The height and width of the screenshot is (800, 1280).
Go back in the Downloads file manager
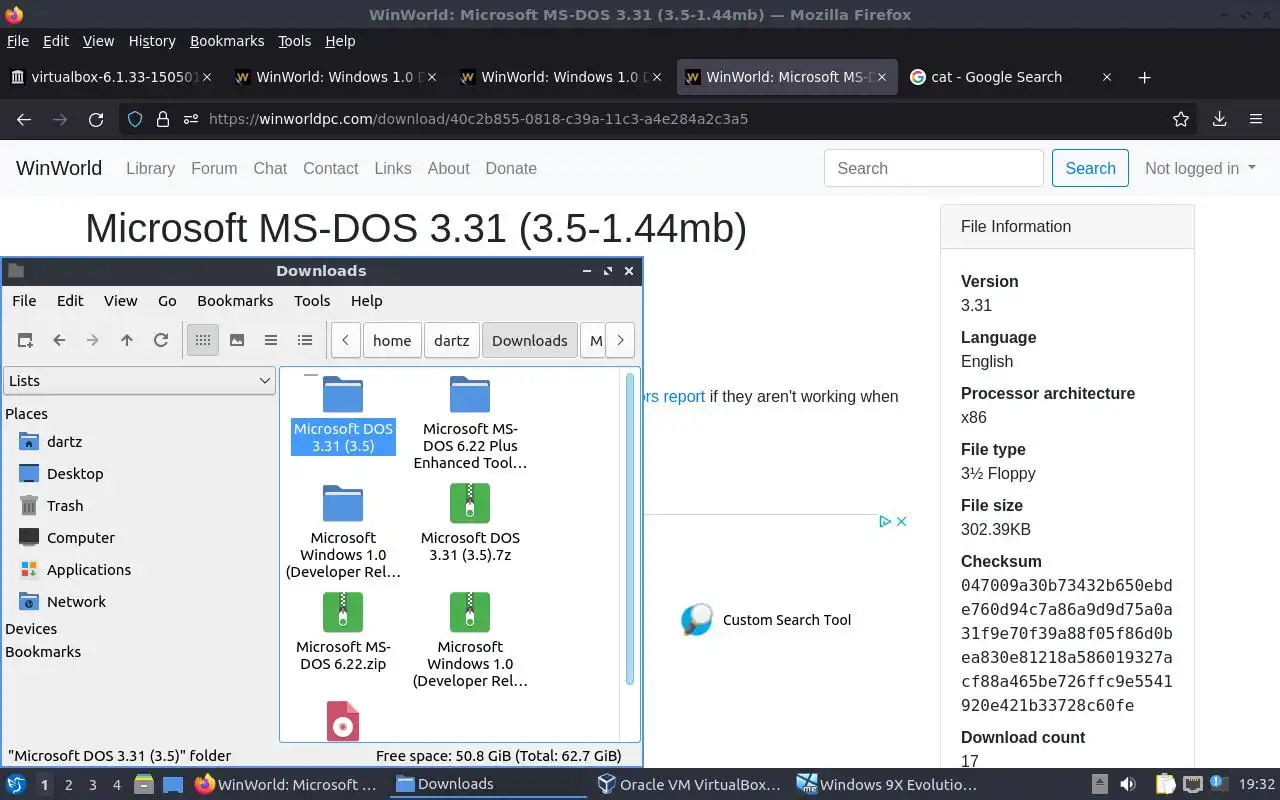point(59,340)
